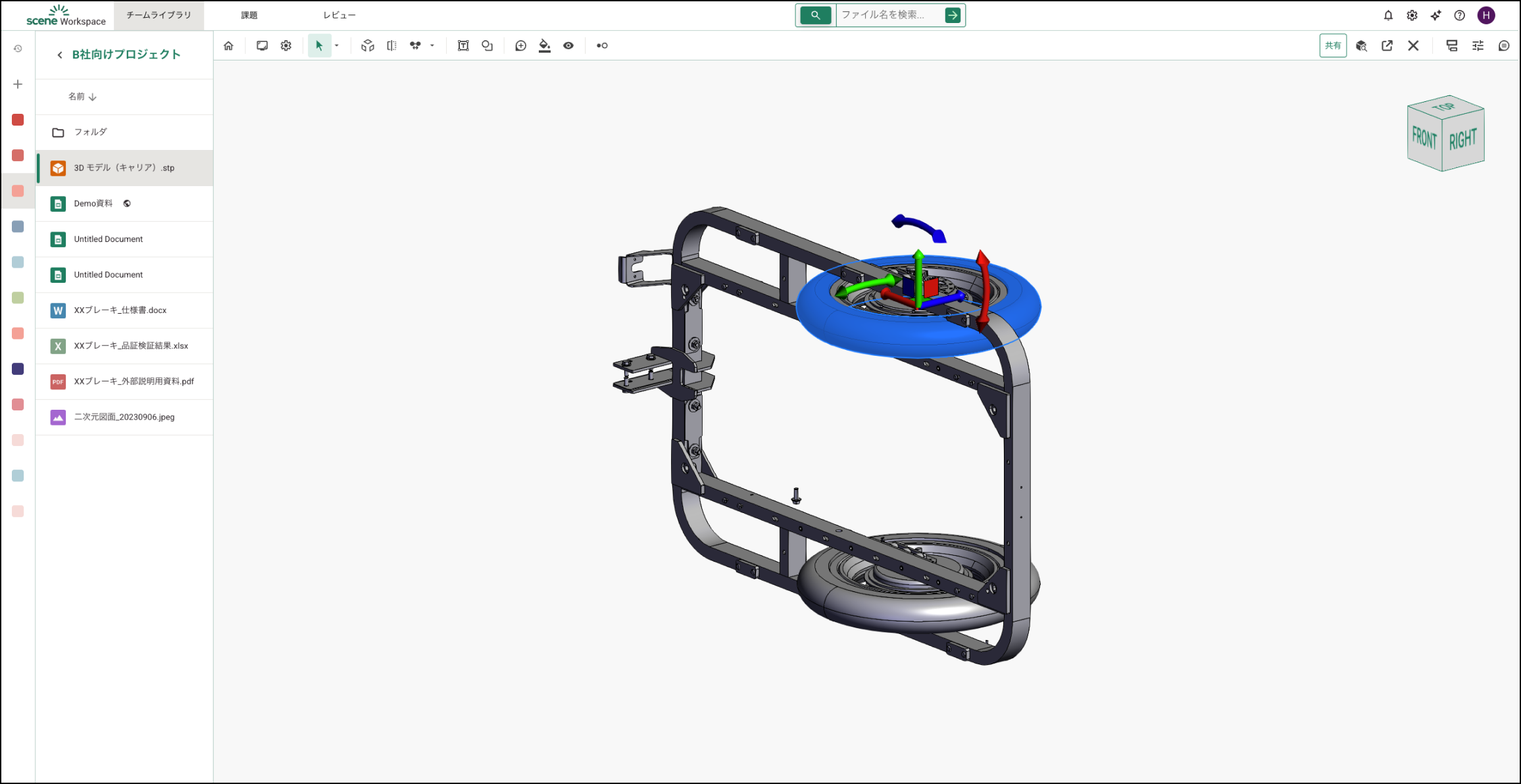
Task: Sort files by 名前 column arrow
Action: click(93, 97)
